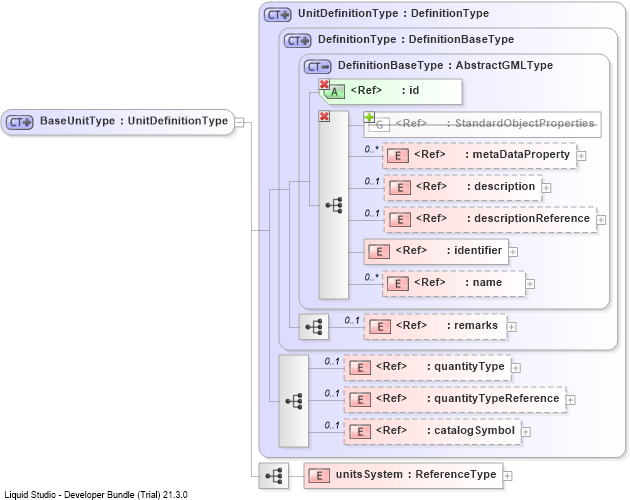Click the CT icon of UnitDefinitionType
630x500 pixels.
(278, 15)
